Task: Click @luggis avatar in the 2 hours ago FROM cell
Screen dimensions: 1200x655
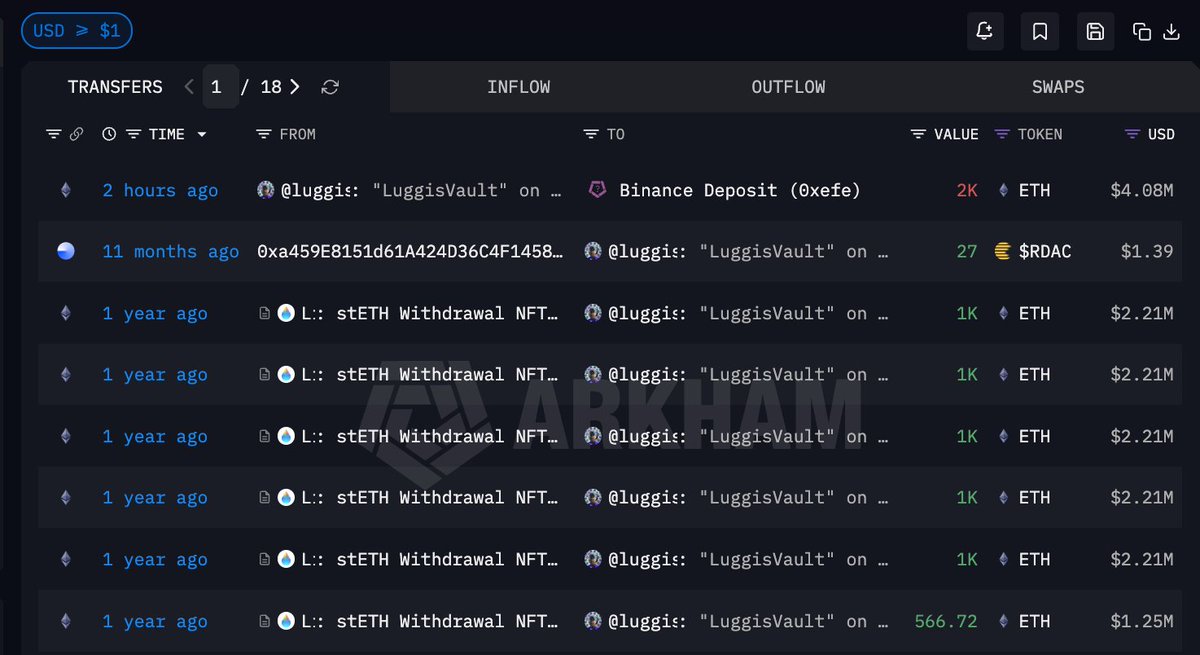Action: click(x=265, y=190)
